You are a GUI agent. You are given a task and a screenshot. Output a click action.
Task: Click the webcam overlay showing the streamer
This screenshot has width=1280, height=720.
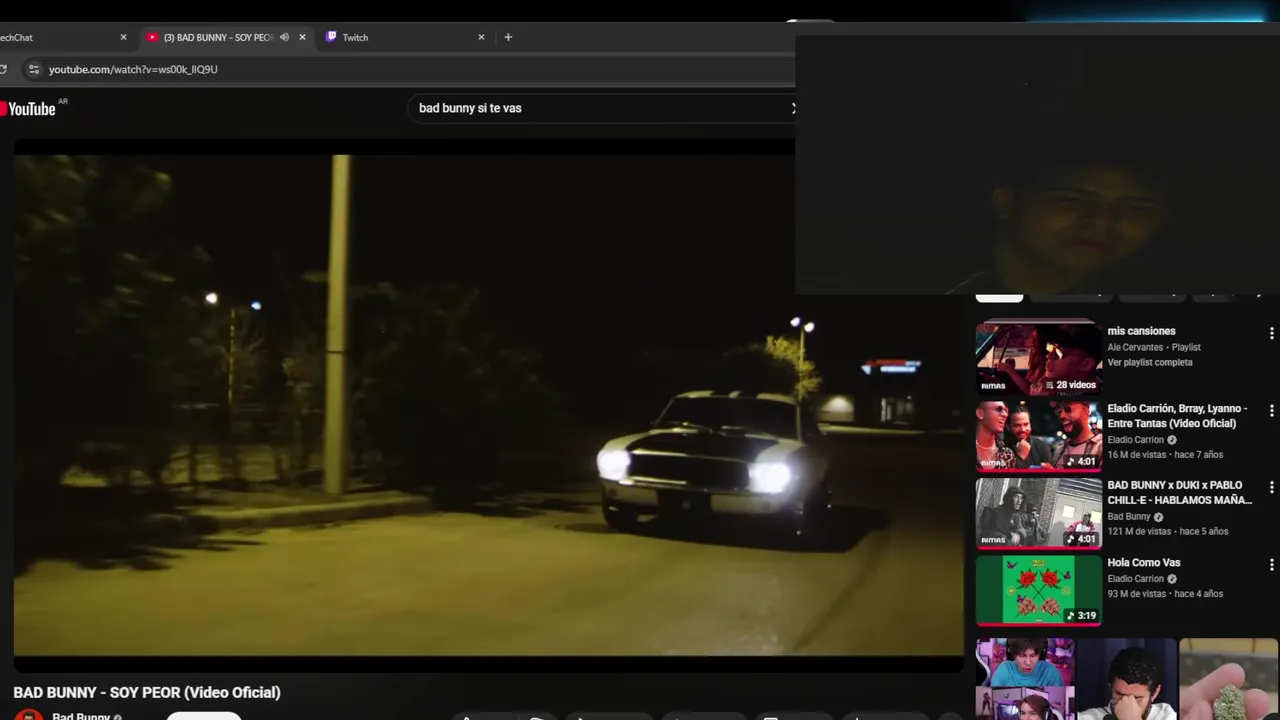pos(1037,165)
